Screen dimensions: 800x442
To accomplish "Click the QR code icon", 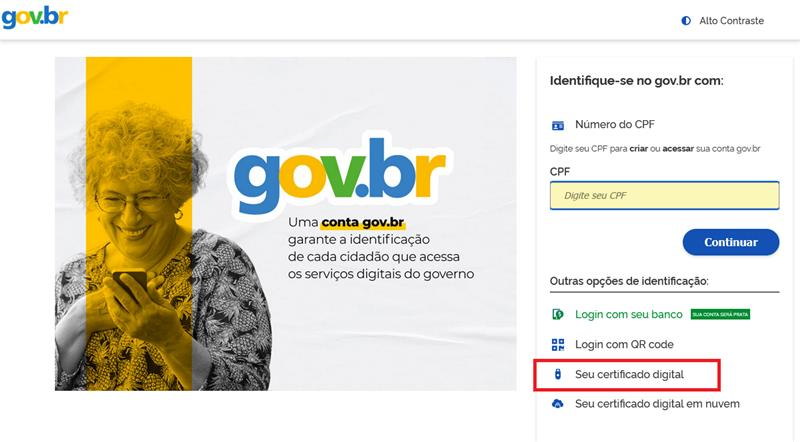I will (558, 345).
